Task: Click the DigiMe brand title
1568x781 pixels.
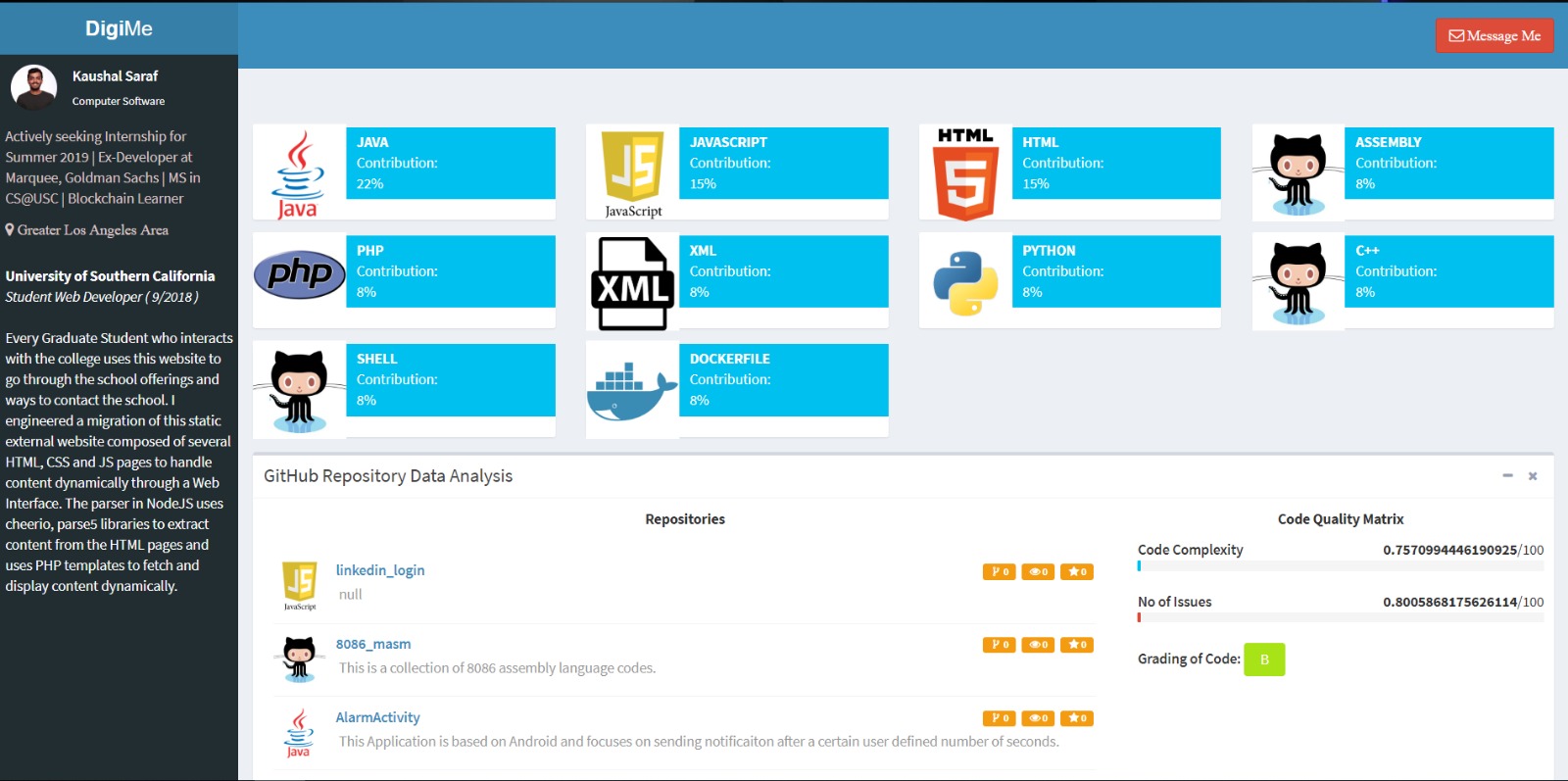Action: tap(119, 28)
